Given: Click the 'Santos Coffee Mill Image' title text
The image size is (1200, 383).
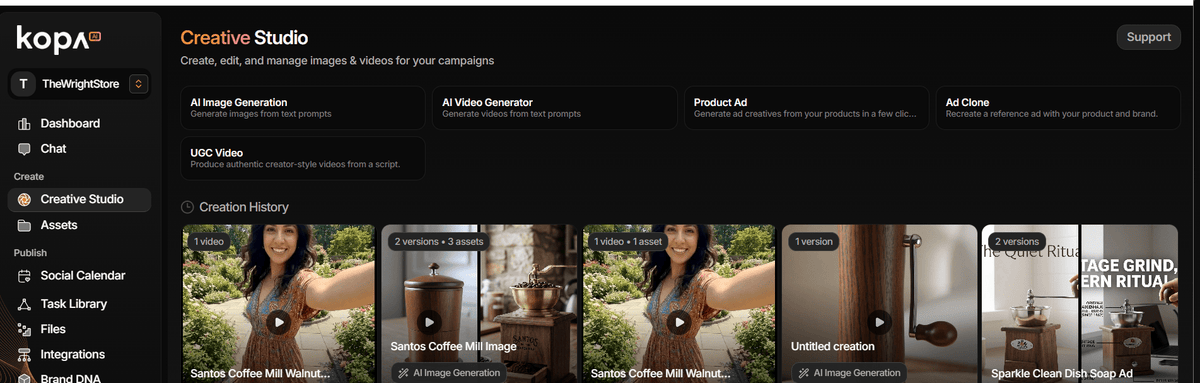Looking at the screenshot, I should tap(453, 347).
